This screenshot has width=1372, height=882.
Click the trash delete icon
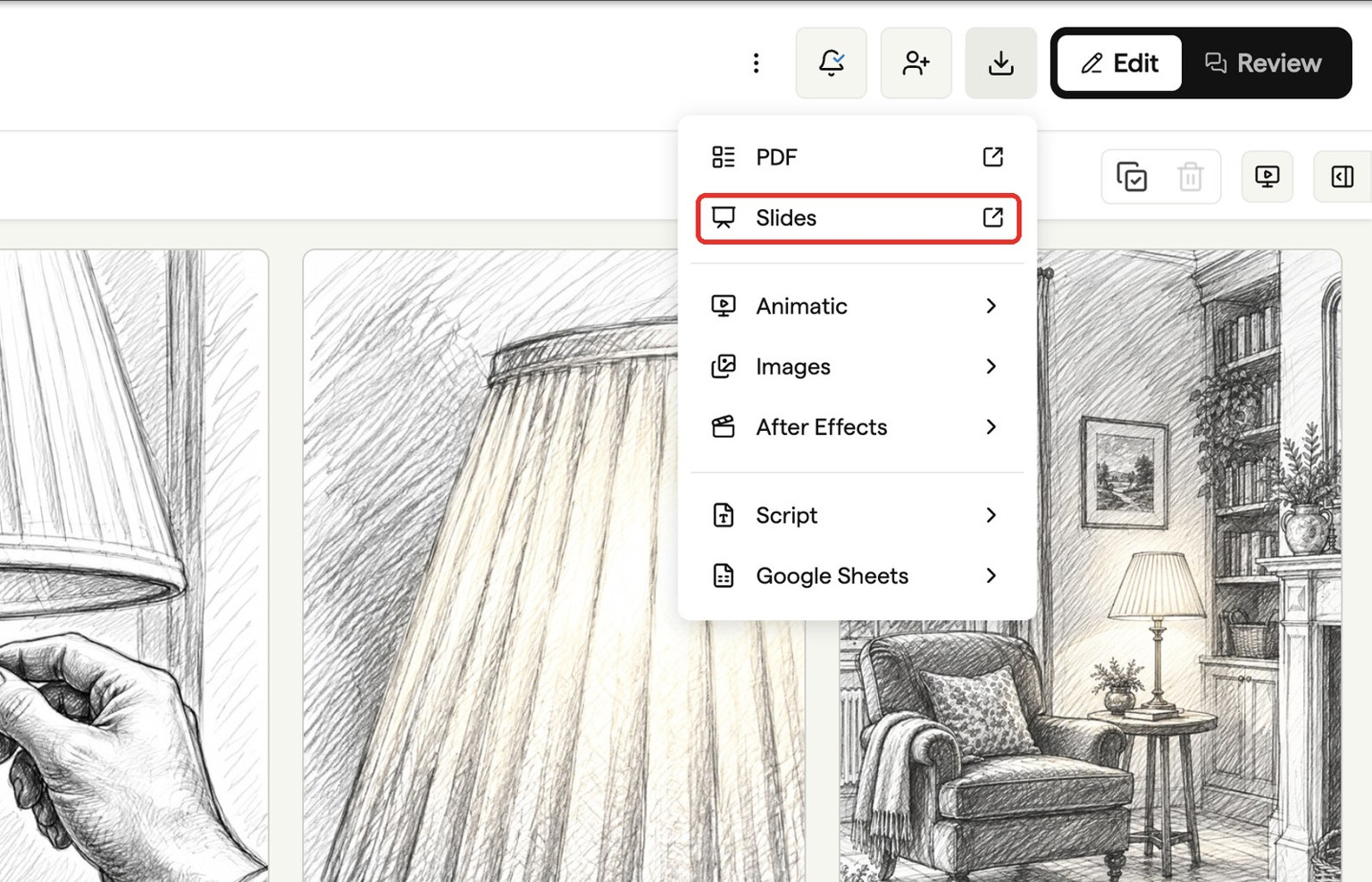coord(1190,177)
